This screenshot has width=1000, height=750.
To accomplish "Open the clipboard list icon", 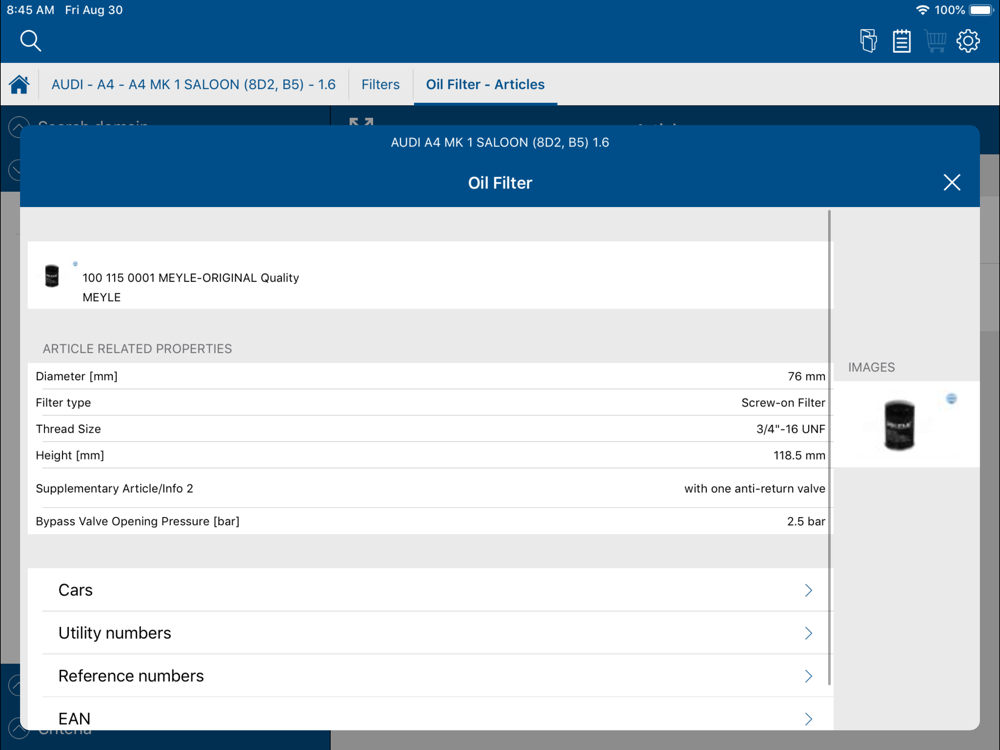I will pyautogui.click(x=902, y=41).
